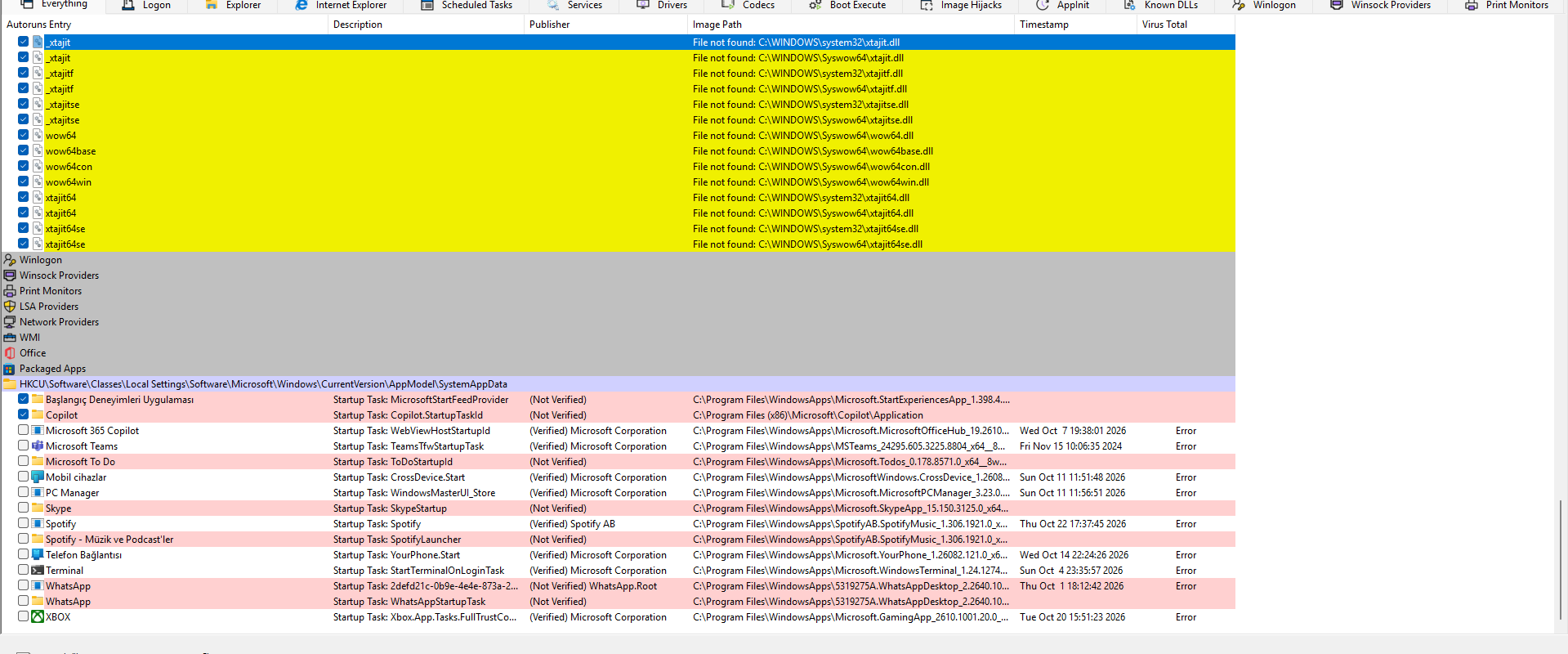Open the Known DLLs tab

click(1161, 5)
